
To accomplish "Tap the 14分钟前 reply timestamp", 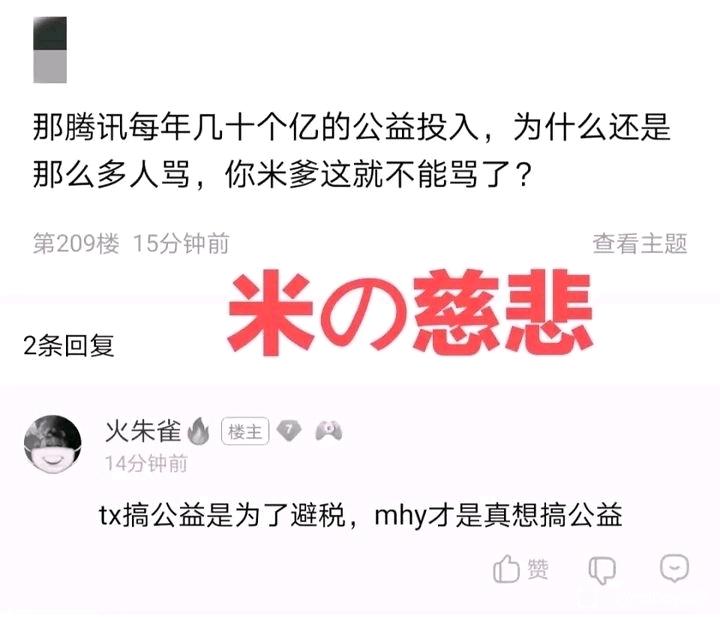I will (146, 463).
